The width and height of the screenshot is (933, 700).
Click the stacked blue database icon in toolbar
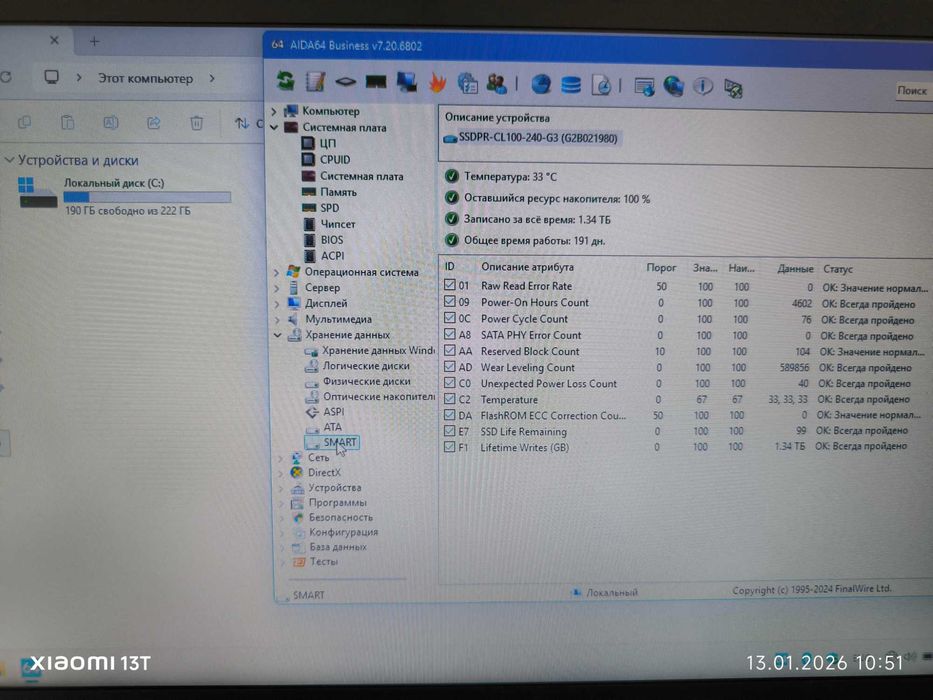click(571, 85)
